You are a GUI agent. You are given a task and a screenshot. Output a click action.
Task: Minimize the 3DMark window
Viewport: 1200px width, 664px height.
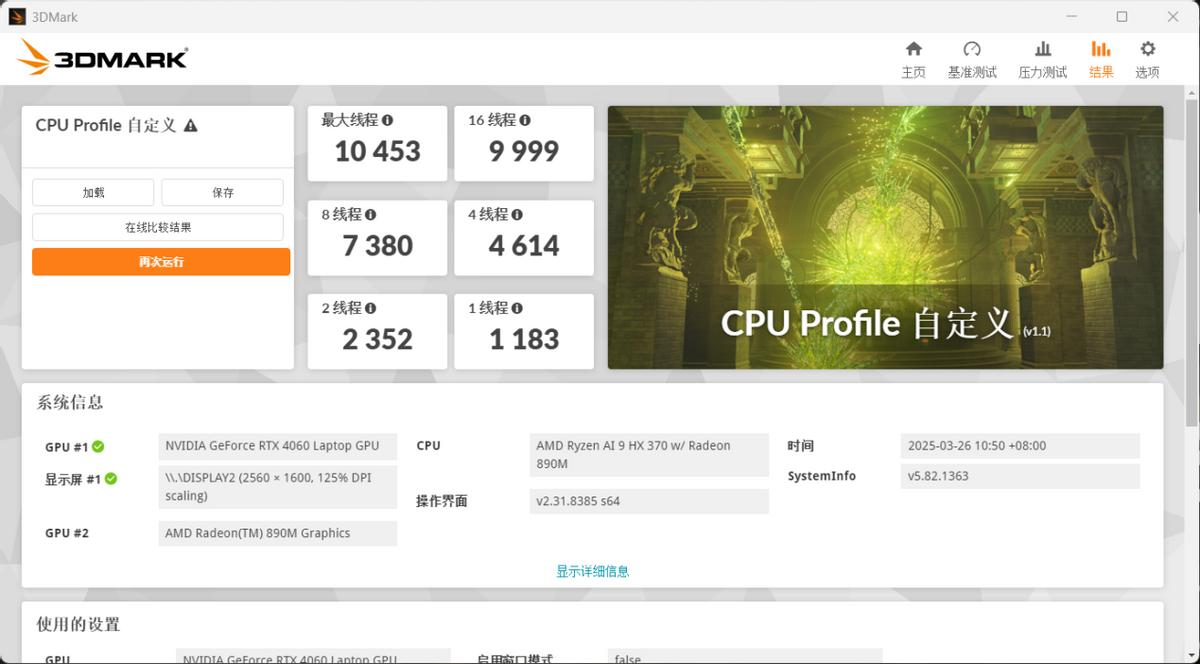point(1070,16)
